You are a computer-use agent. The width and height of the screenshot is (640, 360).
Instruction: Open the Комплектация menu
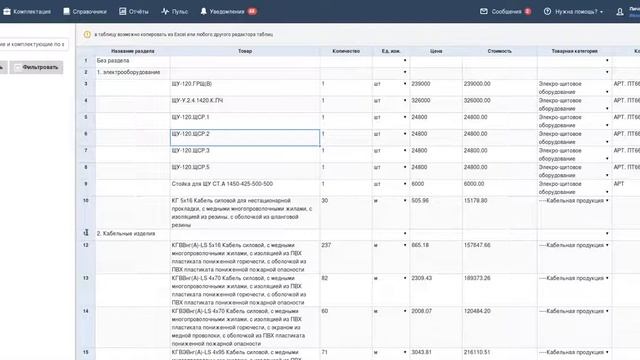click(x=27, y=11)
